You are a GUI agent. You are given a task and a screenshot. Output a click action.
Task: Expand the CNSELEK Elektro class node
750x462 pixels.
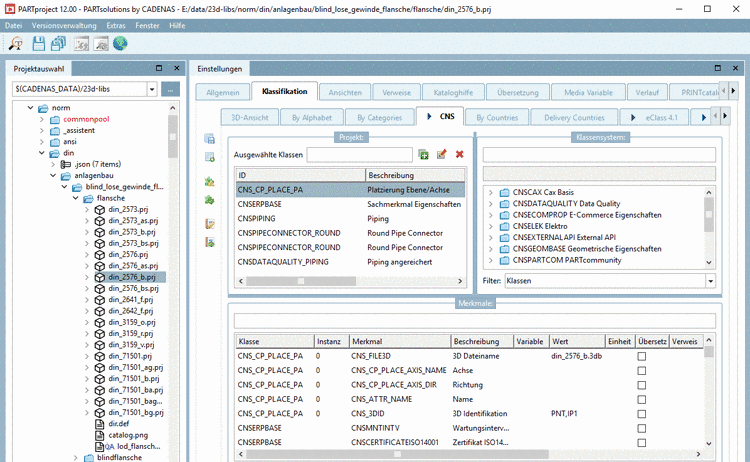pos(490,226)
